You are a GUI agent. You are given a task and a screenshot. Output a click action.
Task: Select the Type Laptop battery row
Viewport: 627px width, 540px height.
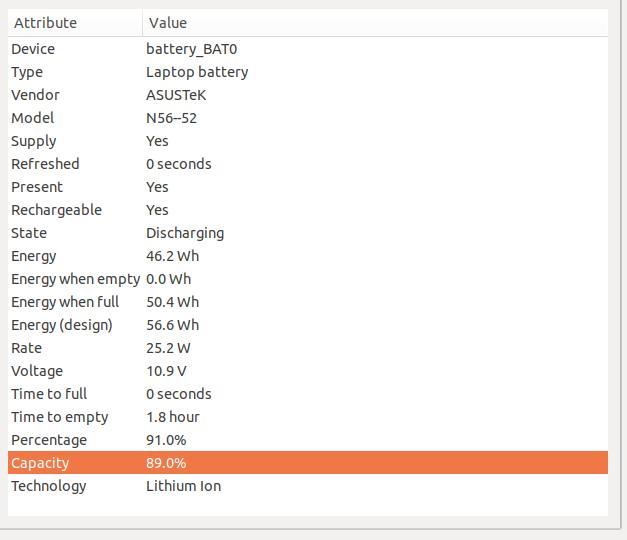(308, 72)
